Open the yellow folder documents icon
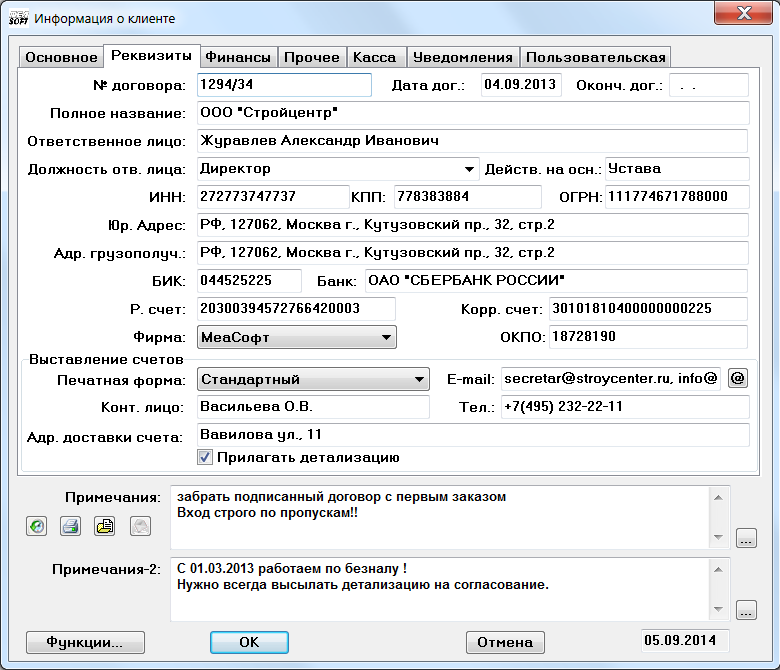Viewport: 780px width, 670px height. 104,526
